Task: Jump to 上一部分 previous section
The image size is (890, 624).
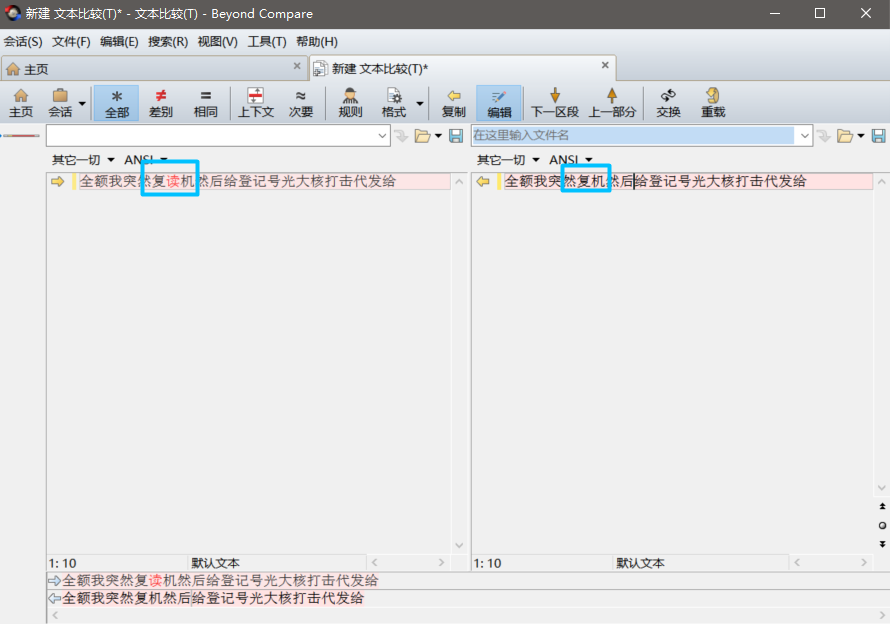Action: 612,103
